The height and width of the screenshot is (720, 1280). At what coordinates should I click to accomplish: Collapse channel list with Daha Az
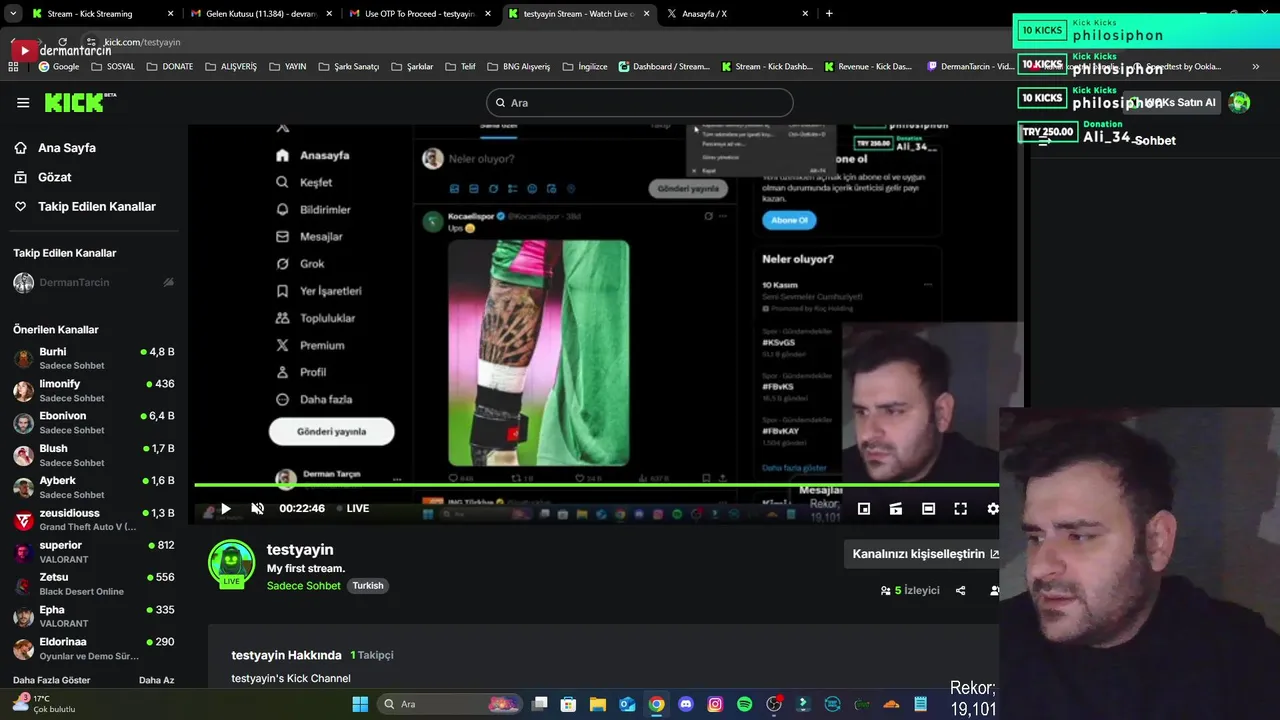pos(156,680)
